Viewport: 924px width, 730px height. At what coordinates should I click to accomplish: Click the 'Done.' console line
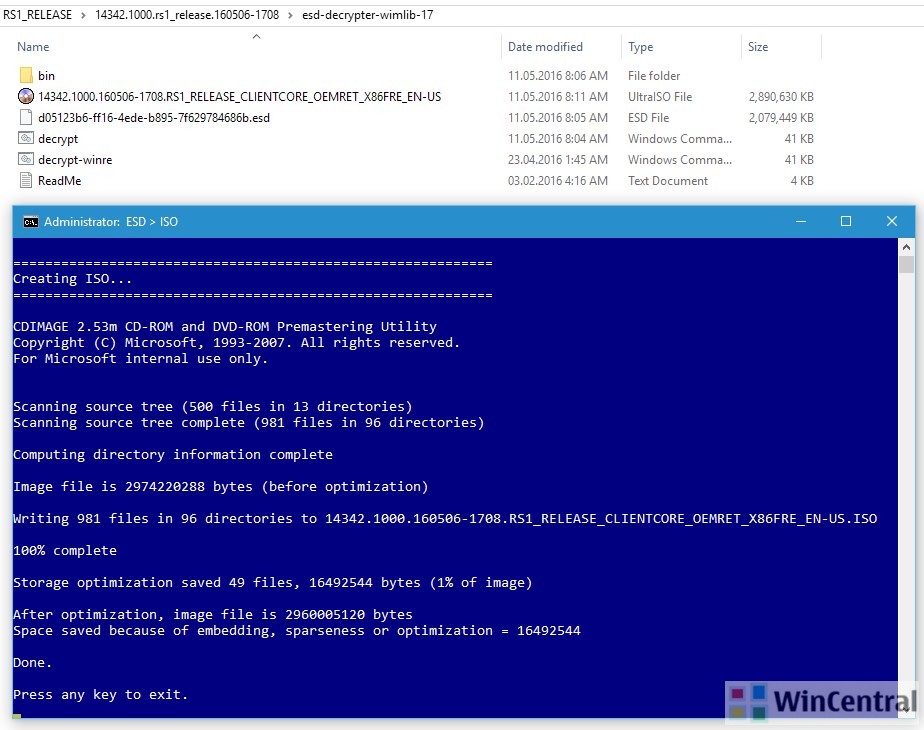point(32,663)
